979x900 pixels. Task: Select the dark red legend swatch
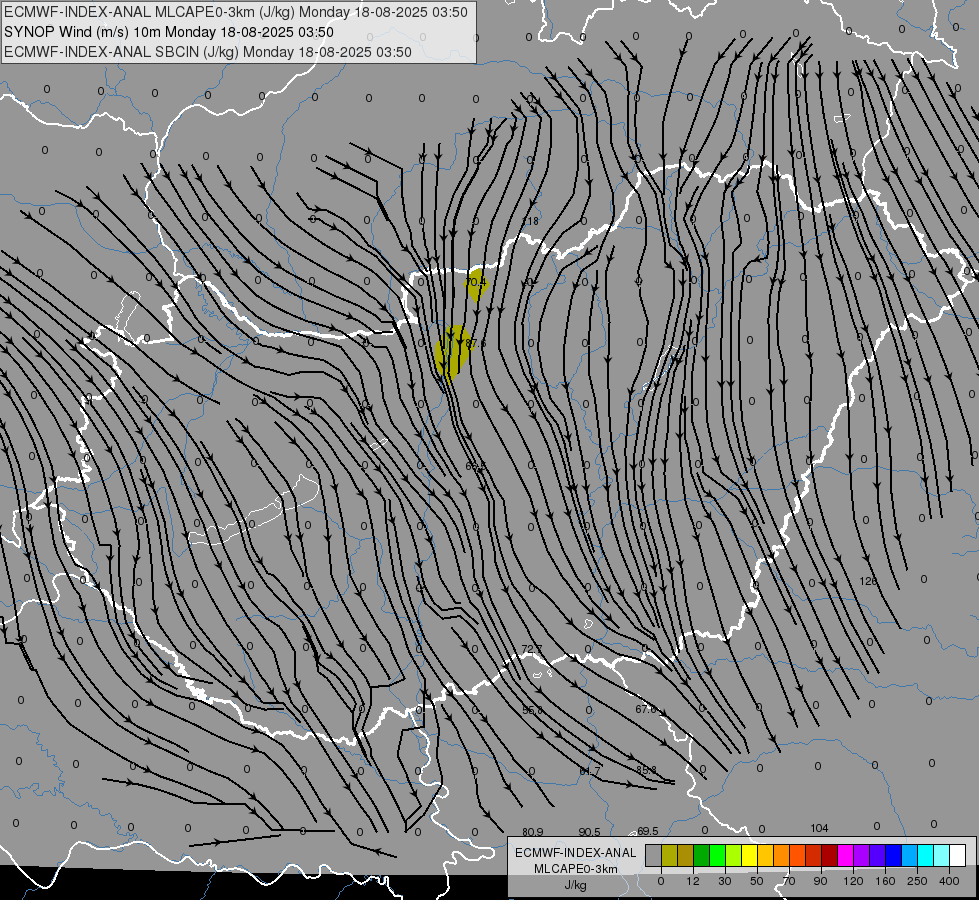[x=830, y=855]
